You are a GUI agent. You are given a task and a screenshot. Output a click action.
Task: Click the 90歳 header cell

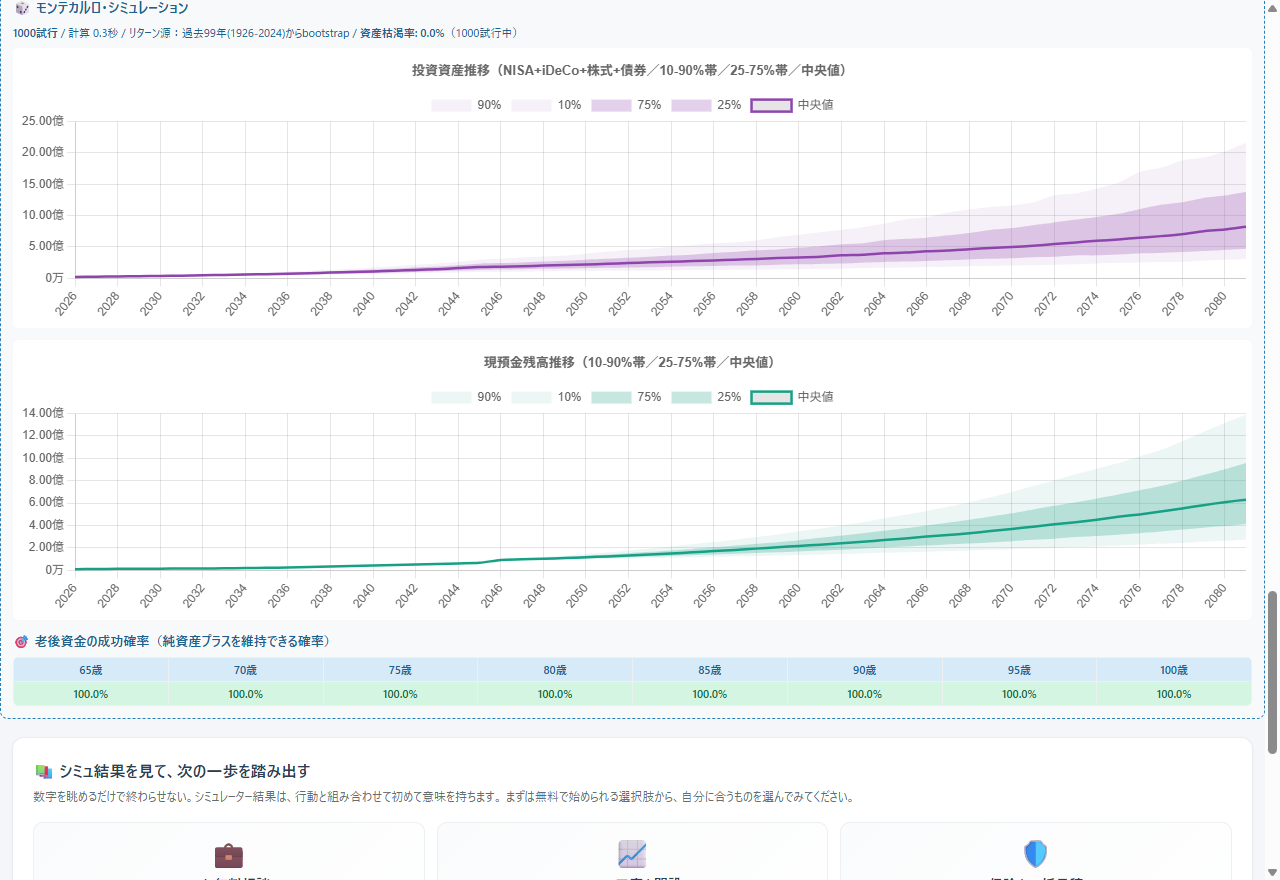pos(864,670)
